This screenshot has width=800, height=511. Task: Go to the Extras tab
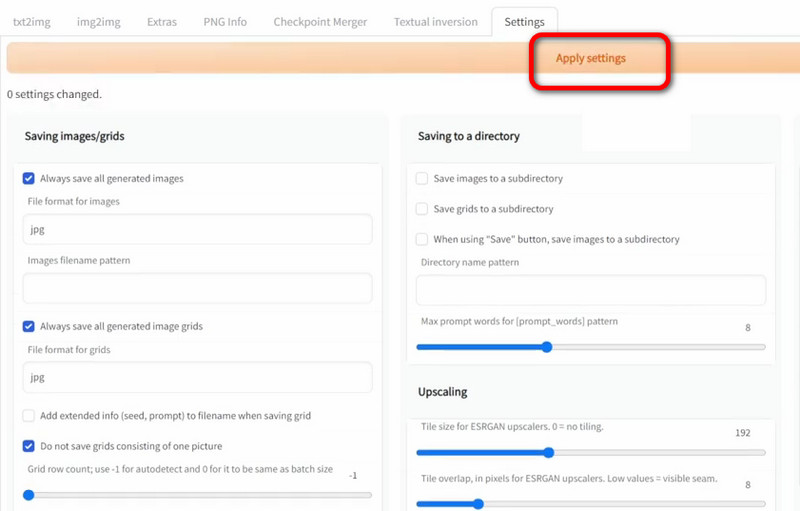pyautogui.click(x=163, y=22)
